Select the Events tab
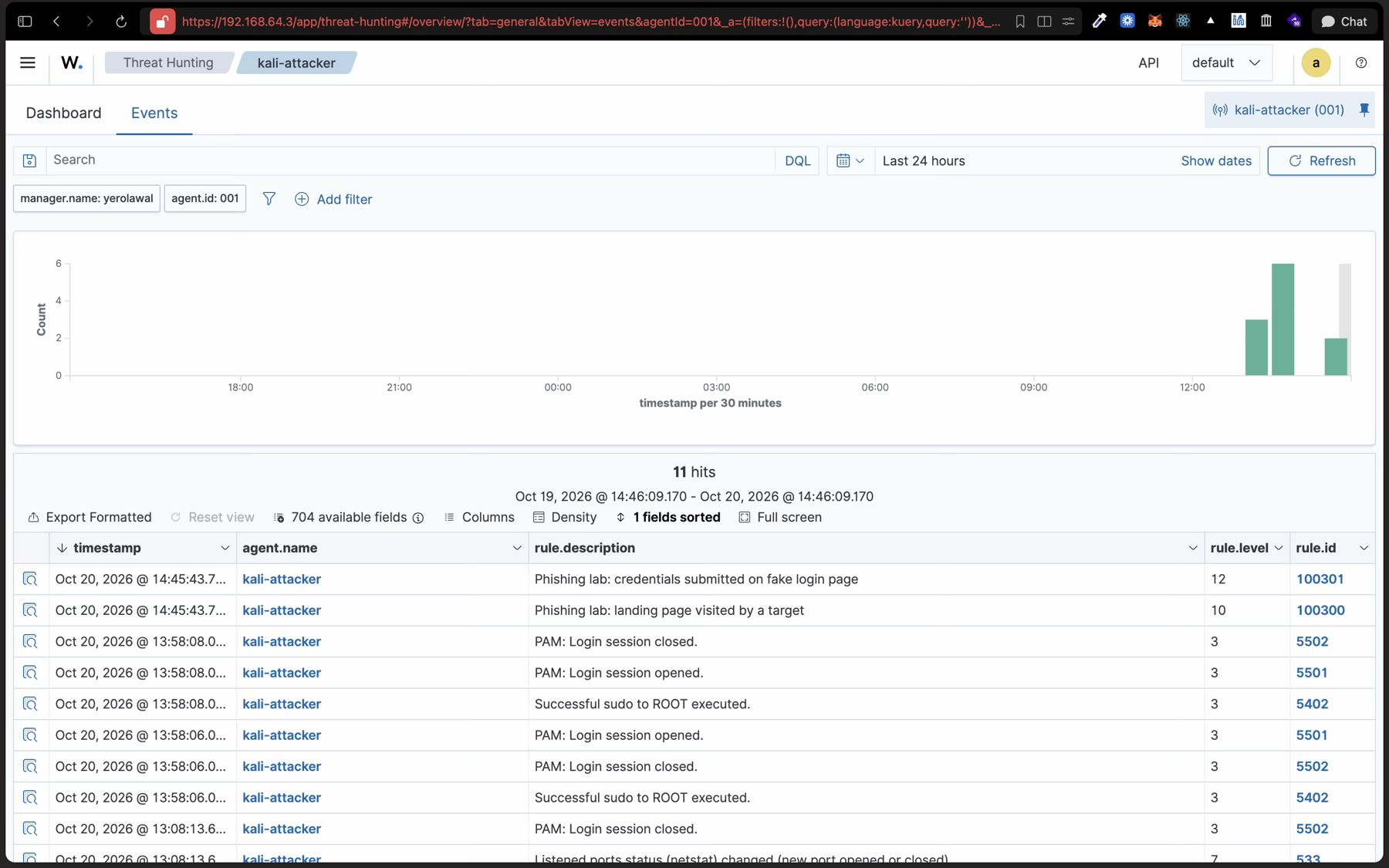Viewport: 1389px width, 868px height. (x=154, y=113)
